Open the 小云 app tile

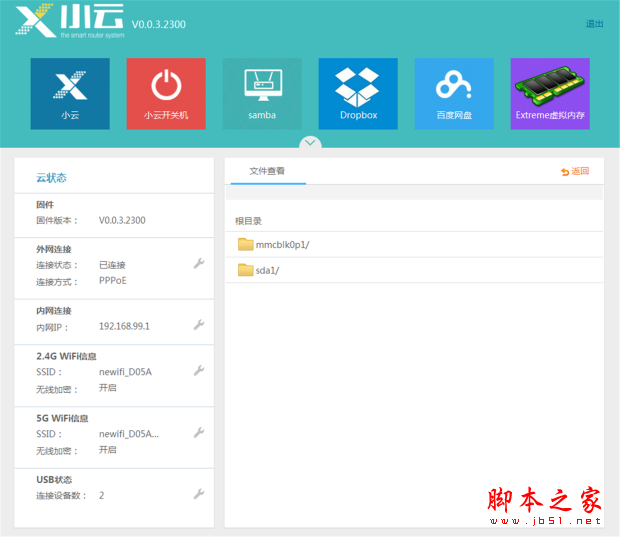[70, 94]
